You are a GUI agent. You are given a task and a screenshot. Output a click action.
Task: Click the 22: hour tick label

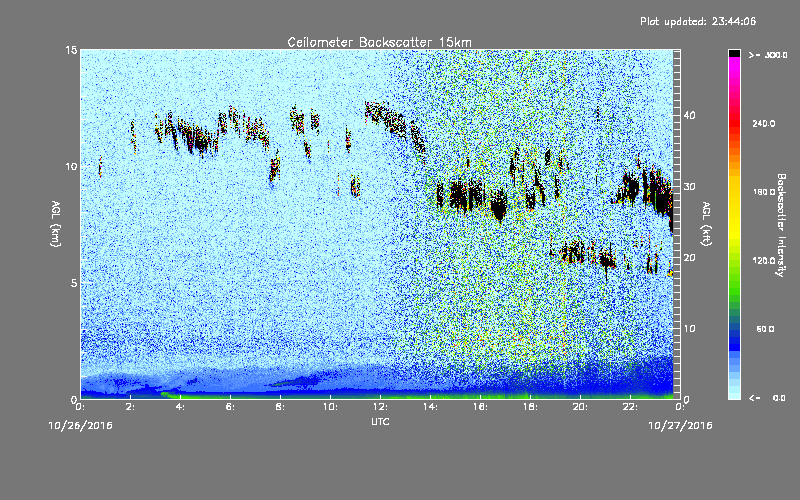pos(631,407)
